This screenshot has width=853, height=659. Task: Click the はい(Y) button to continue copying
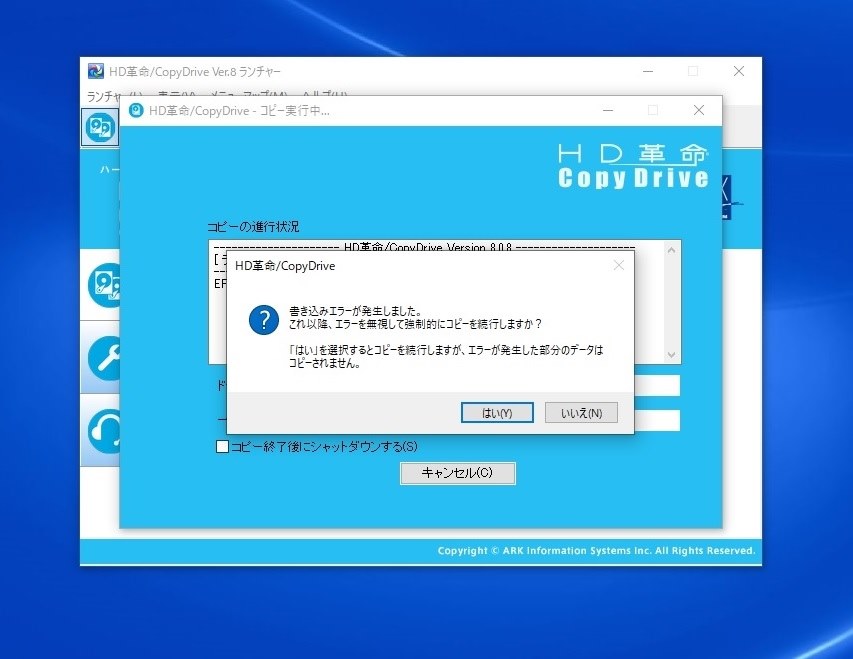[497, 411]
